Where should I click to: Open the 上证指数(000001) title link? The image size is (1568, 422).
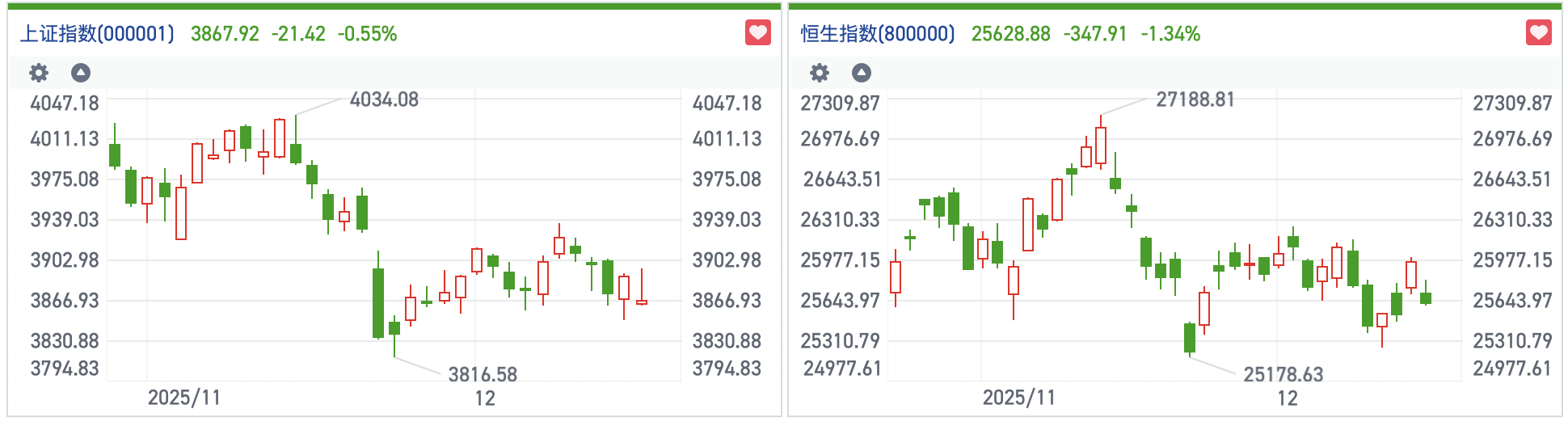tap(97, 34)
